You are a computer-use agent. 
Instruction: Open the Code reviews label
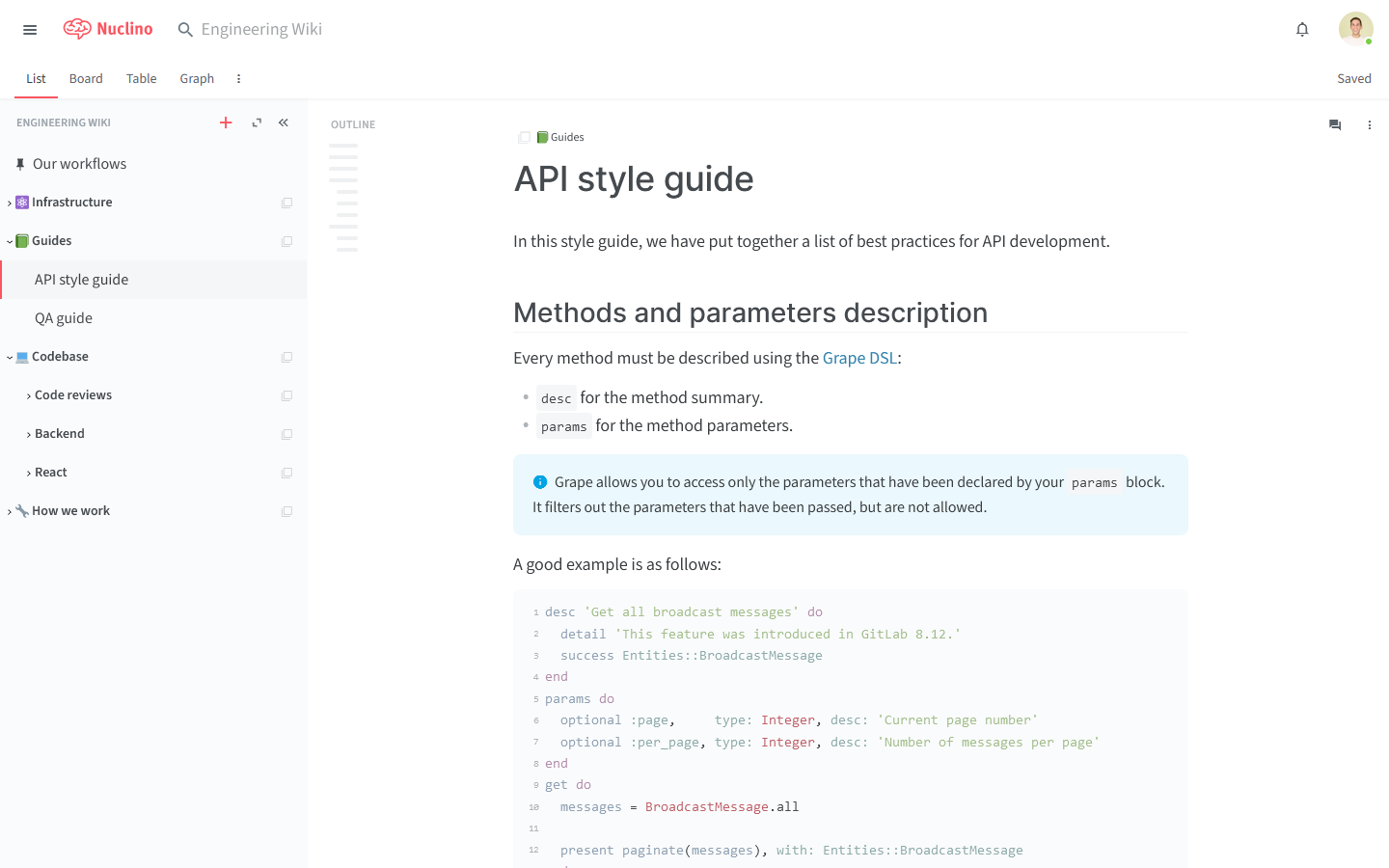tap(73, 395)
